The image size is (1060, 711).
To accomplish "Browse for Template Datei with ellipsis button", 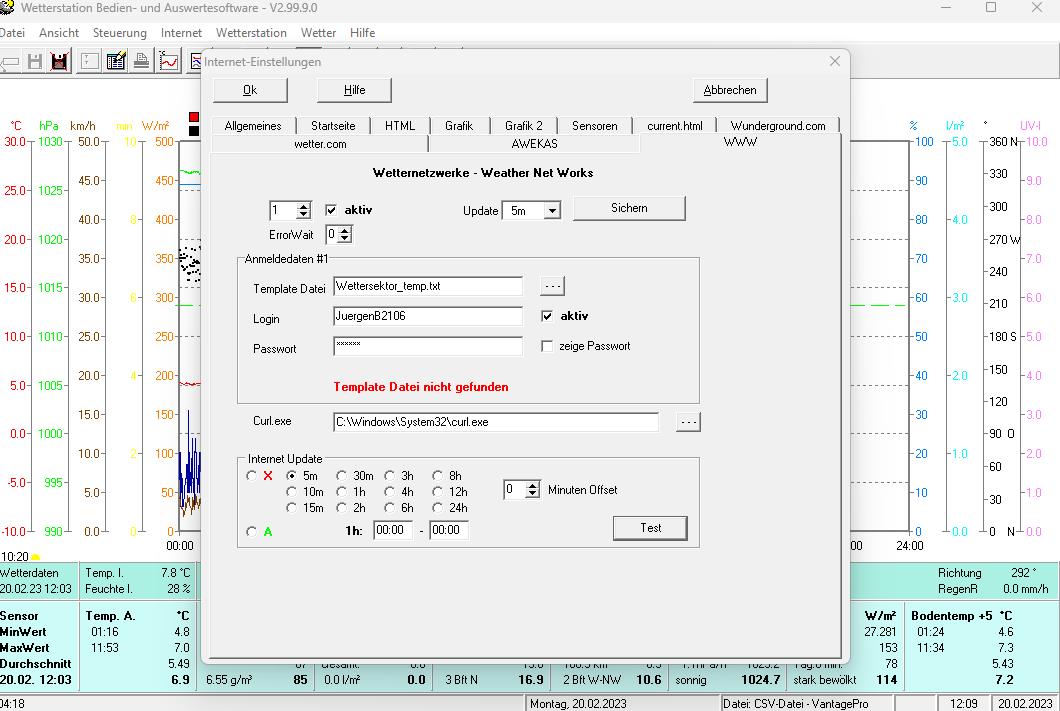I will click(x=552, y=286).
